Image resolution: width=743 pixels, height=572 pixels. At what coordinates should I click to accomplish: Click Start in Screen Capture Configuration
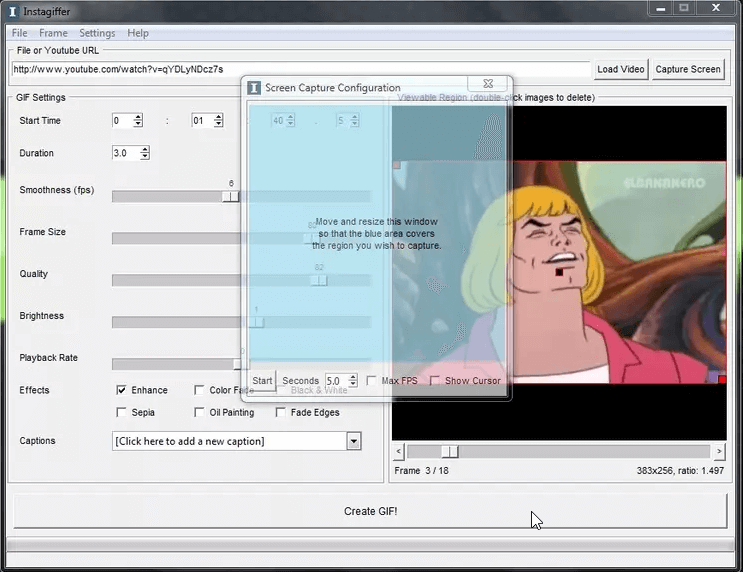(x=263, y=381)
